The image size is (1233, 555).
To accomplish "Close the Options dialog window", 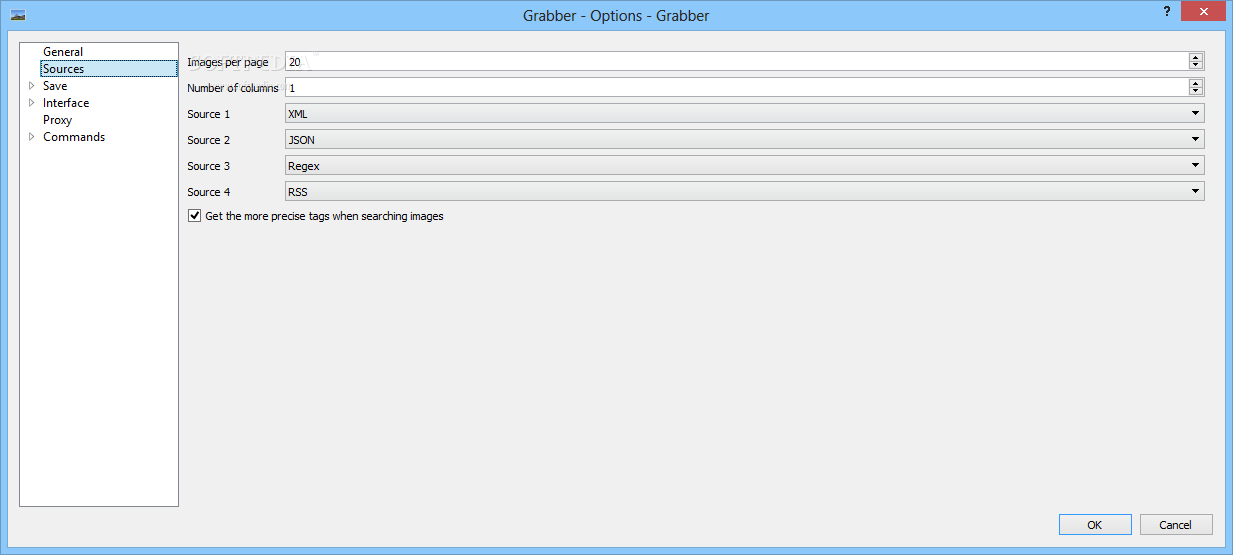I will [1203, 10].
